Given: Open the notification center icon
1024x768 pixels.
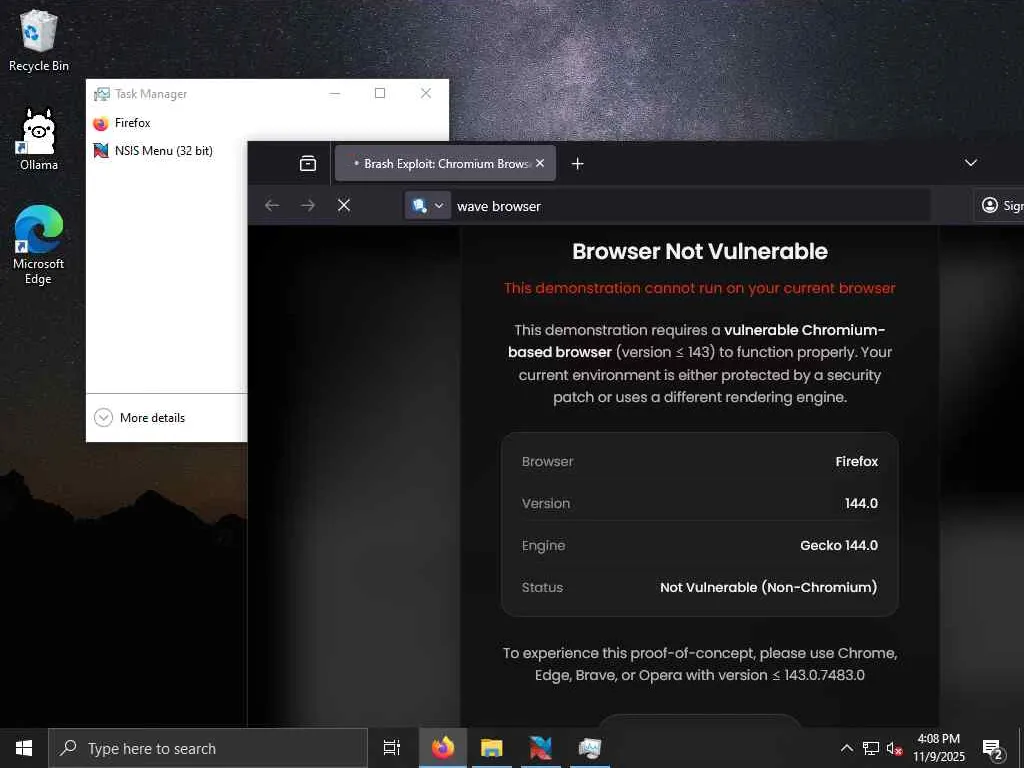Looking at the screenshot, I should 992,748.
